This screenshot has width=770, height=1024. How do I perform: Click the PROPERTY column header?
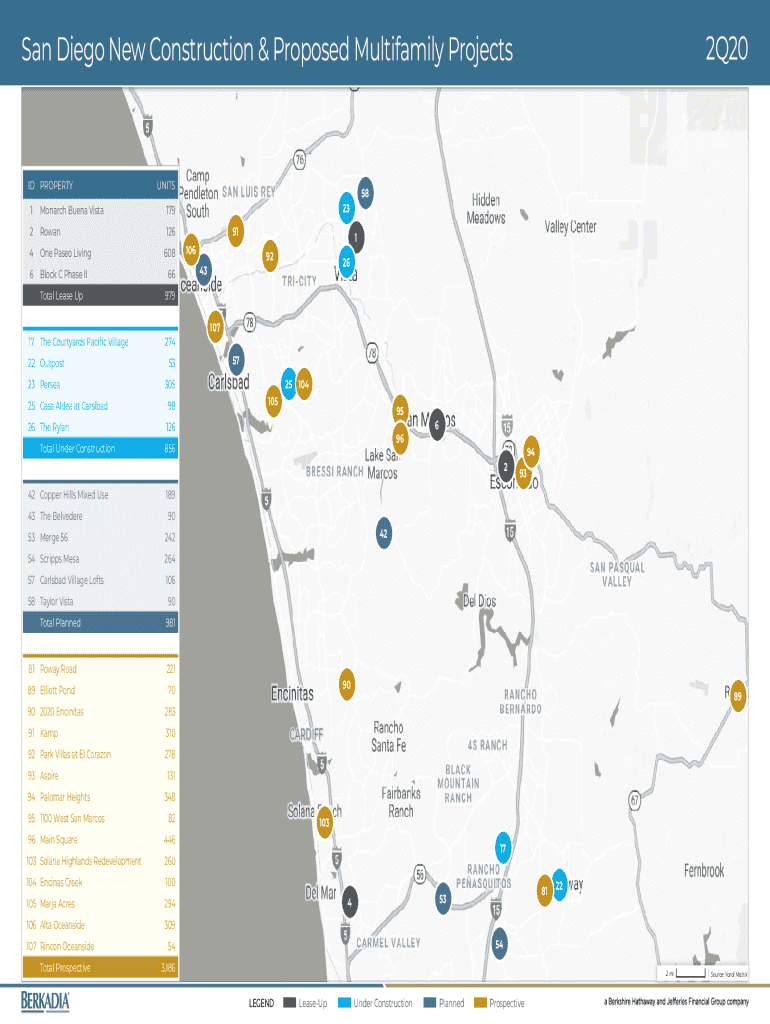56,186
